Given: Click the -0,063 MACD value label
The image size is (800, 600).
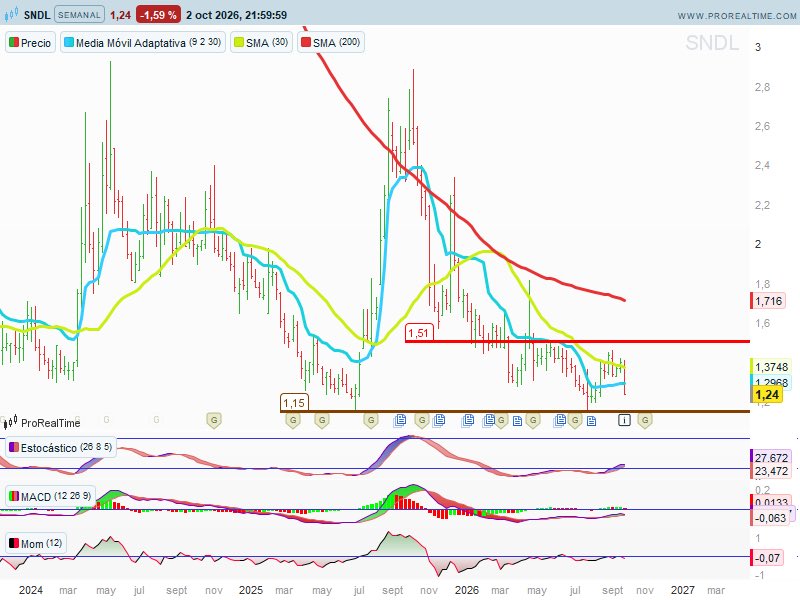Looking at the screenshot, I should (770, 518).
